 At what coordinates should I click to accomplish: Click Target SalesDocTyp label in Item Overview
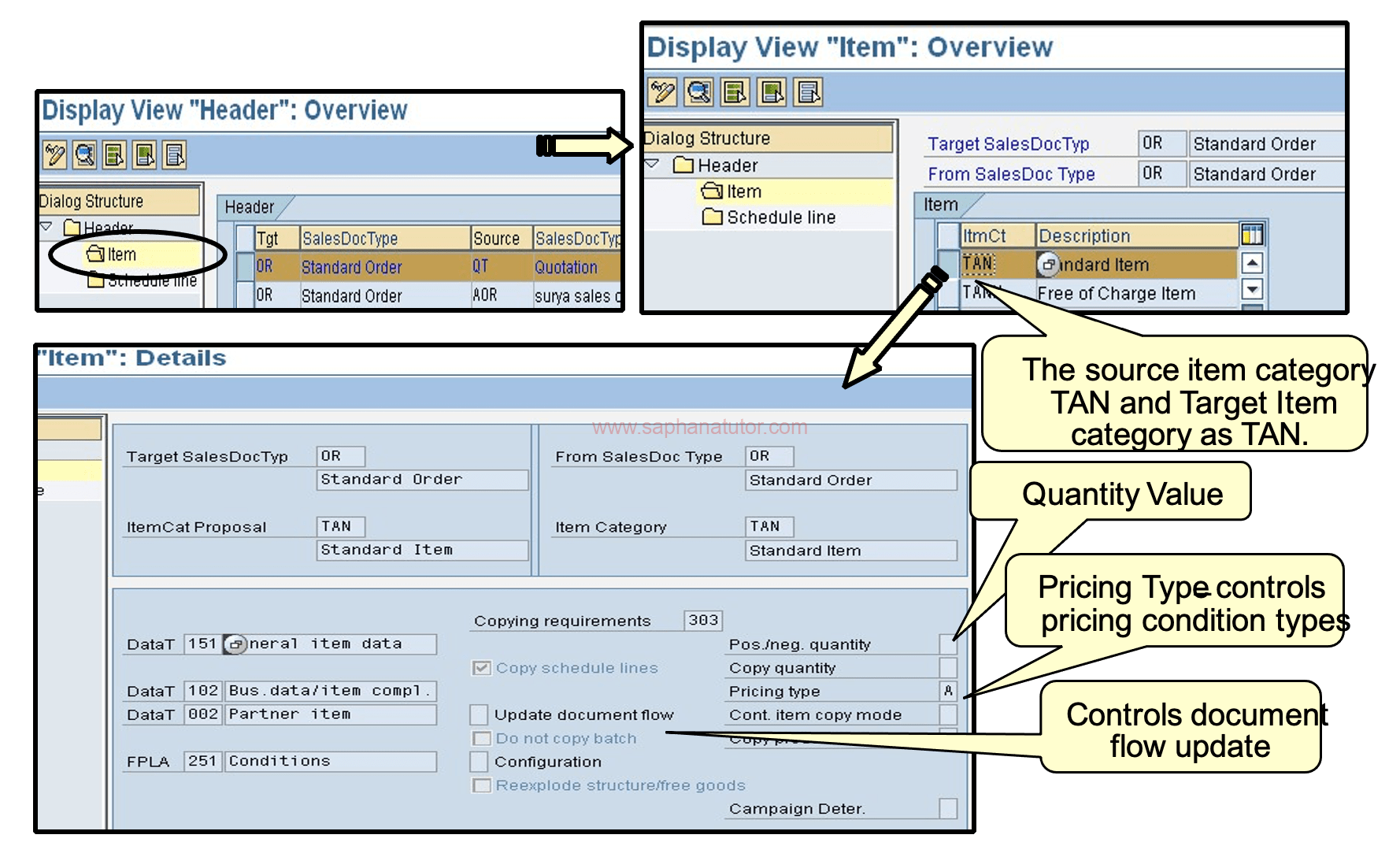tap(1008, 144)
